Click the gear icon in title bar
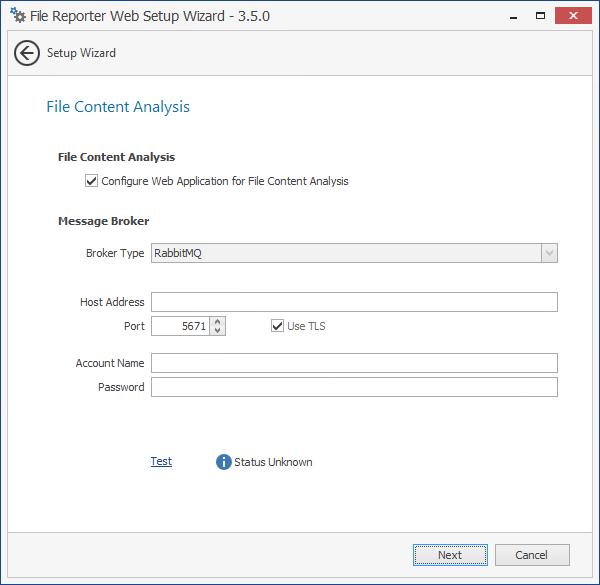The image size is (600, 585). pyautogui.click(x=17, y=16)
